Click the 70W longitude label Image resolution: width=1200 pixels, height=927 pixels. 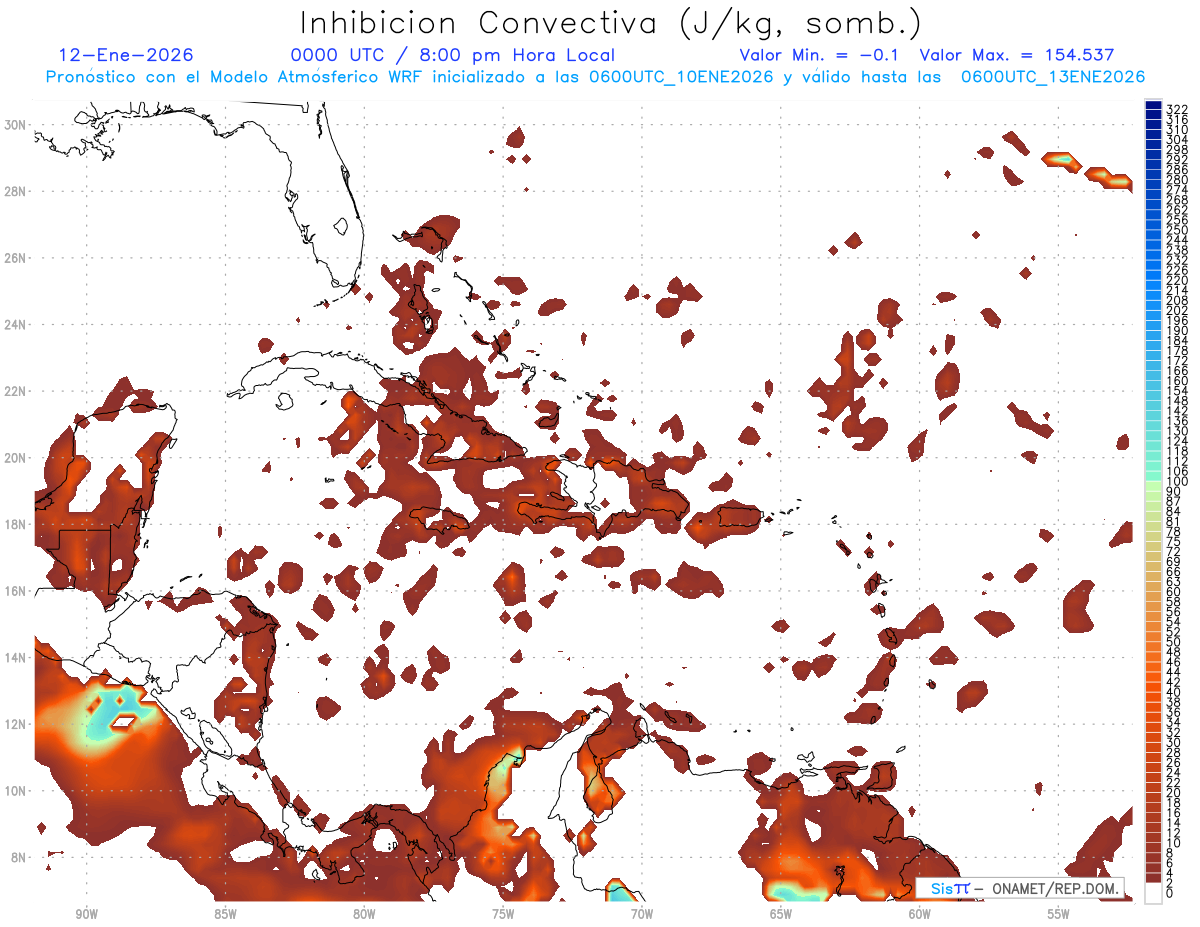[642, 914]
